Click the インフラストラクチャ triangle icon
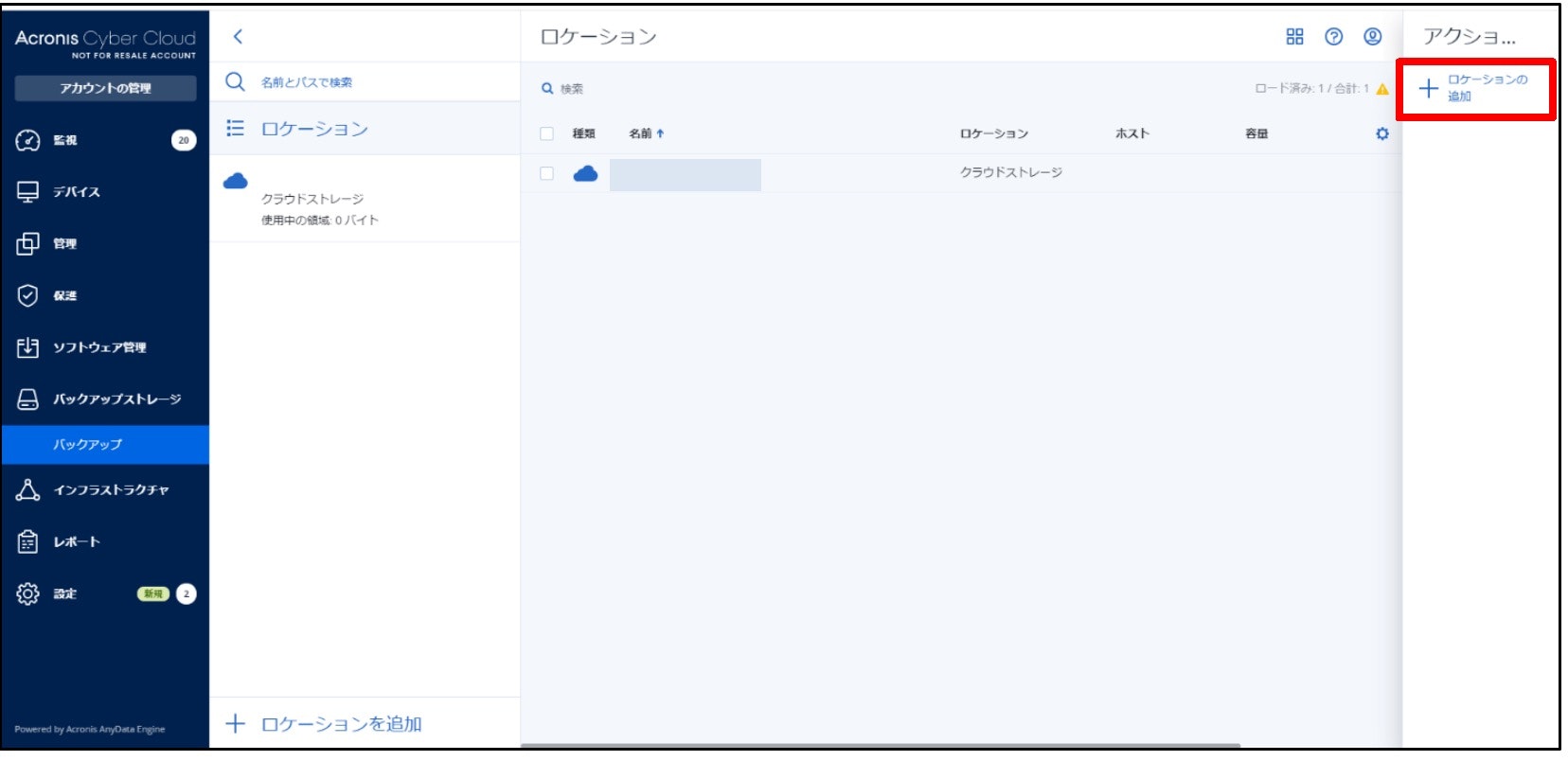The height and width of the screenshot is (761, 1568). pos(27,489)
